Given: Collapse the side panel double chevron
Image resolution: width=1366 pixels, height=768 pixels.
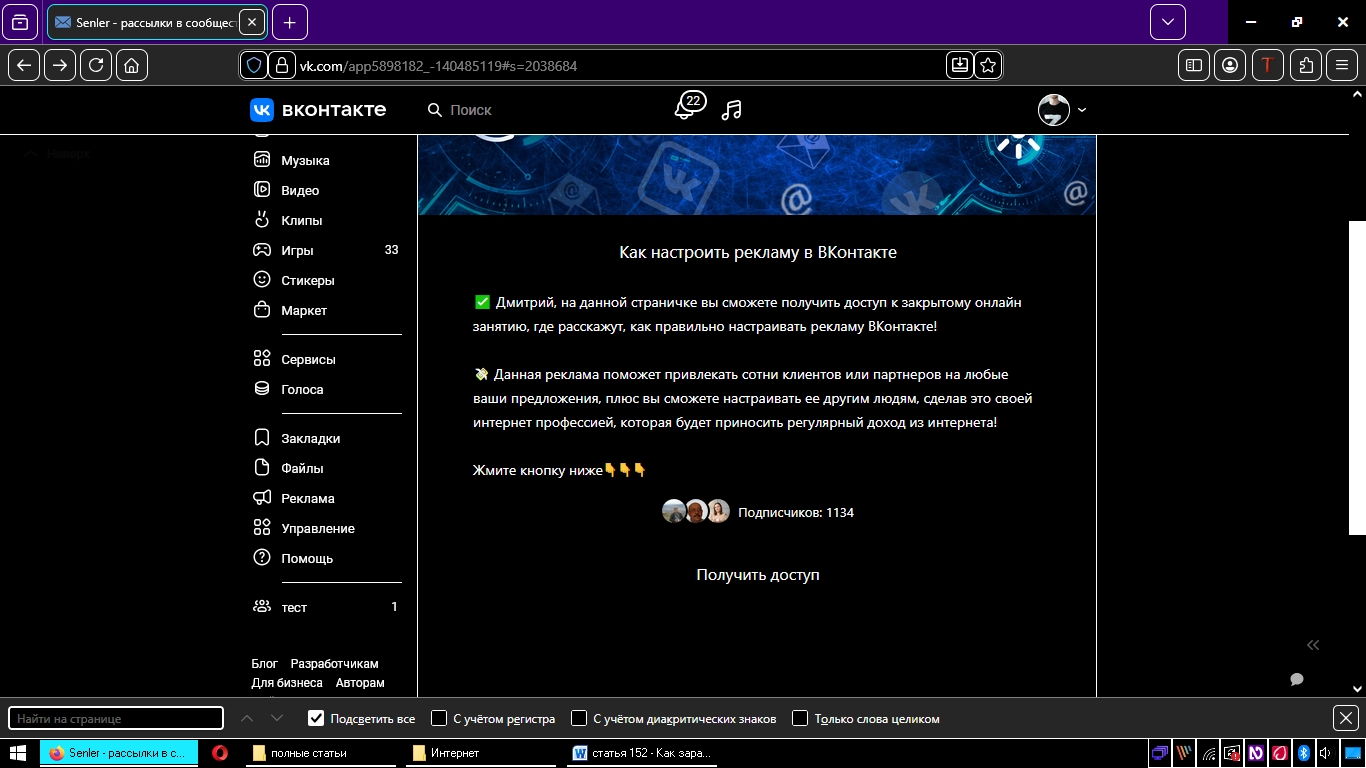Looking at the screenshot, I should (x=1313, y=645).
